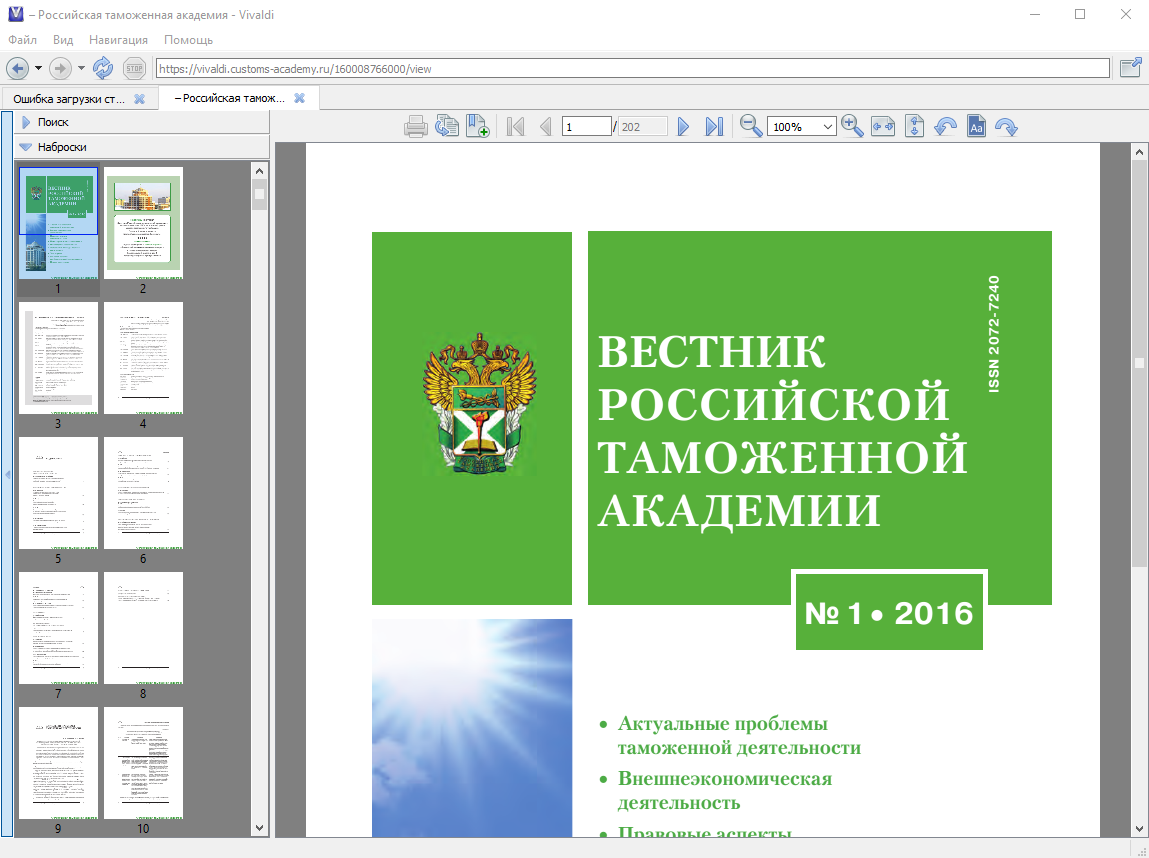Print the document with the printer icon
The image size is (1149, 858).
415,127
